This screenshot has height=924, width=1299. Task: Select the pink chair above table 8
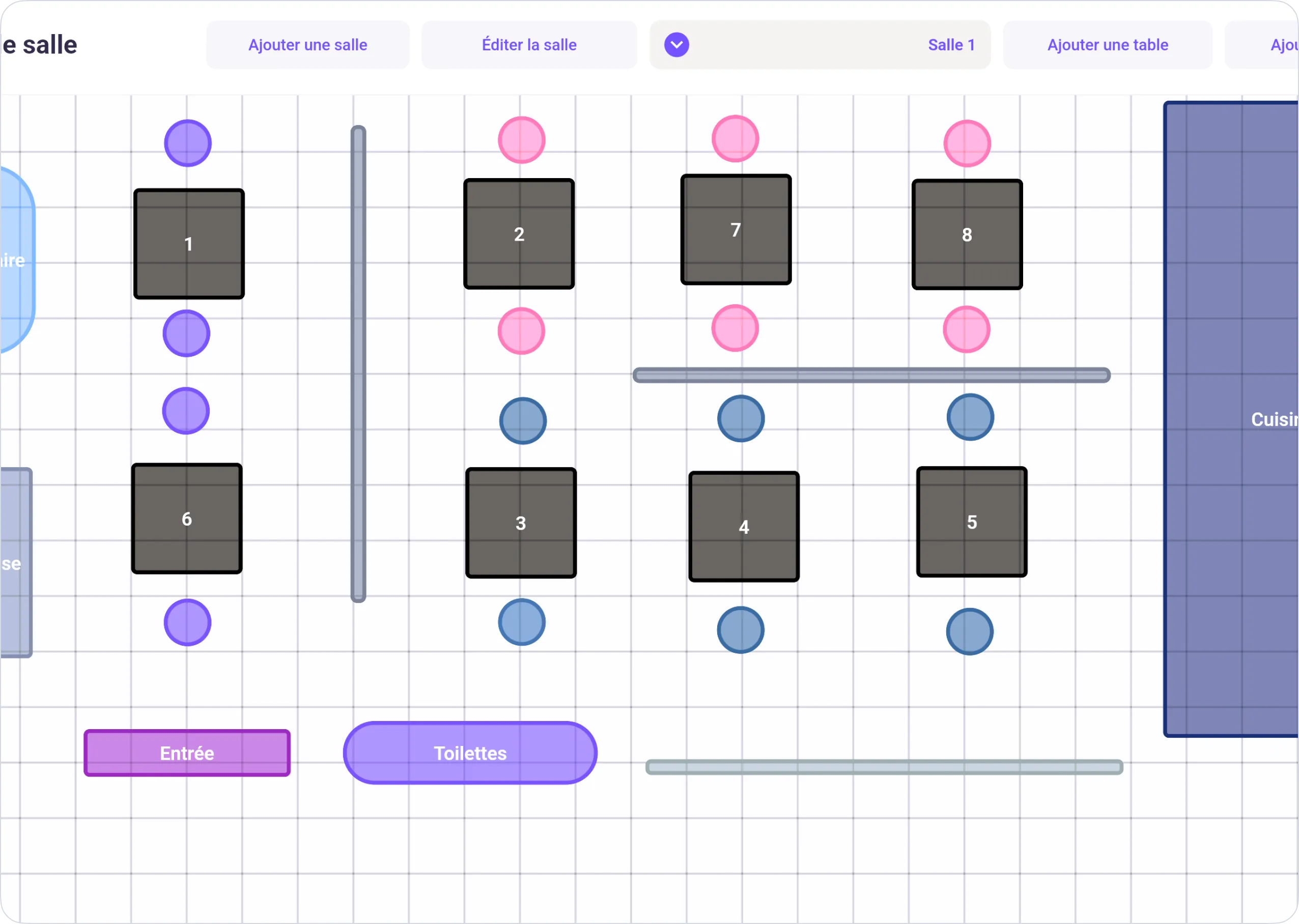pos(967,143)
